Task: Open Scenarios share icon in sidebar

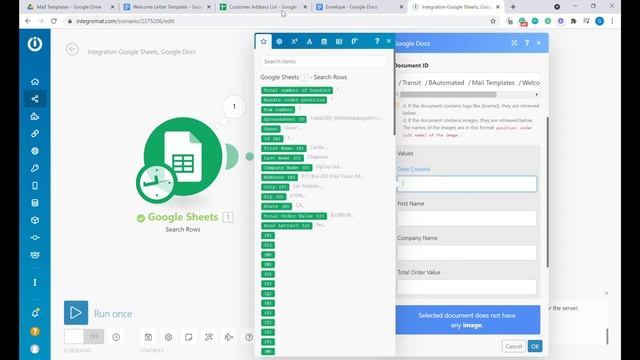Action: pos(35,99)
